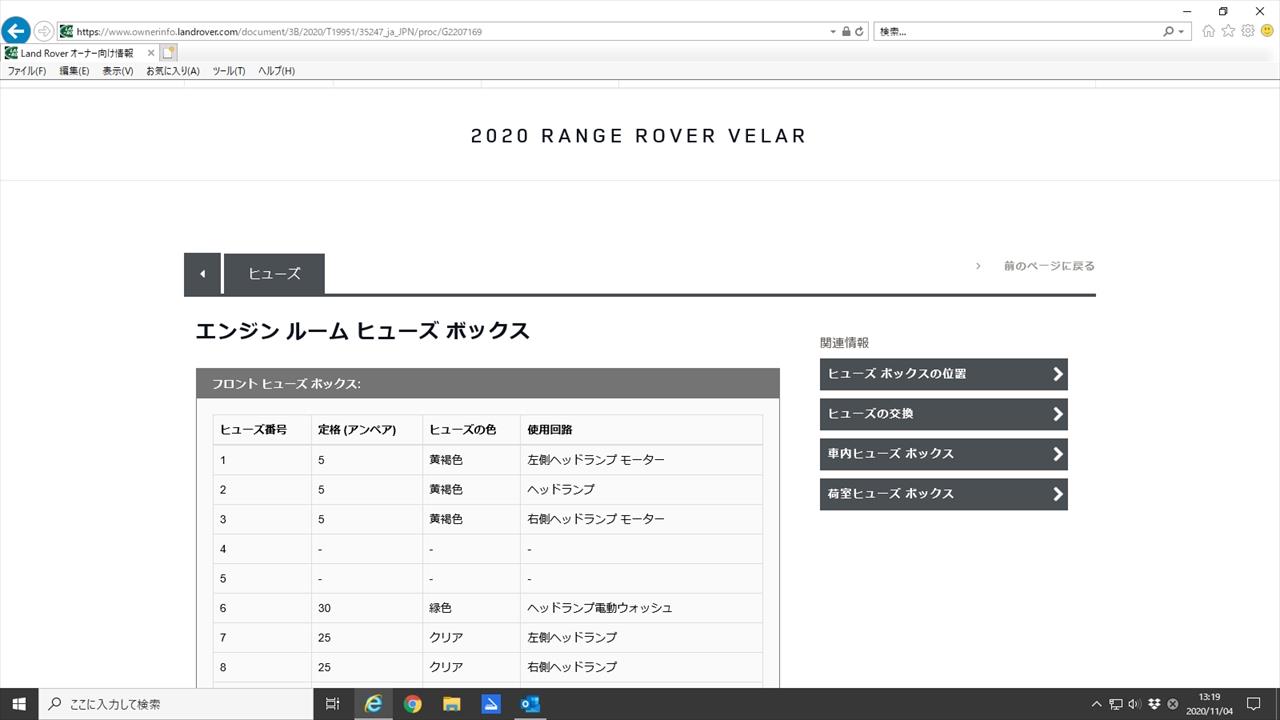Click 2020 RANGE ROVER VELAR heading
The image size is (1280, 720).
638,136
